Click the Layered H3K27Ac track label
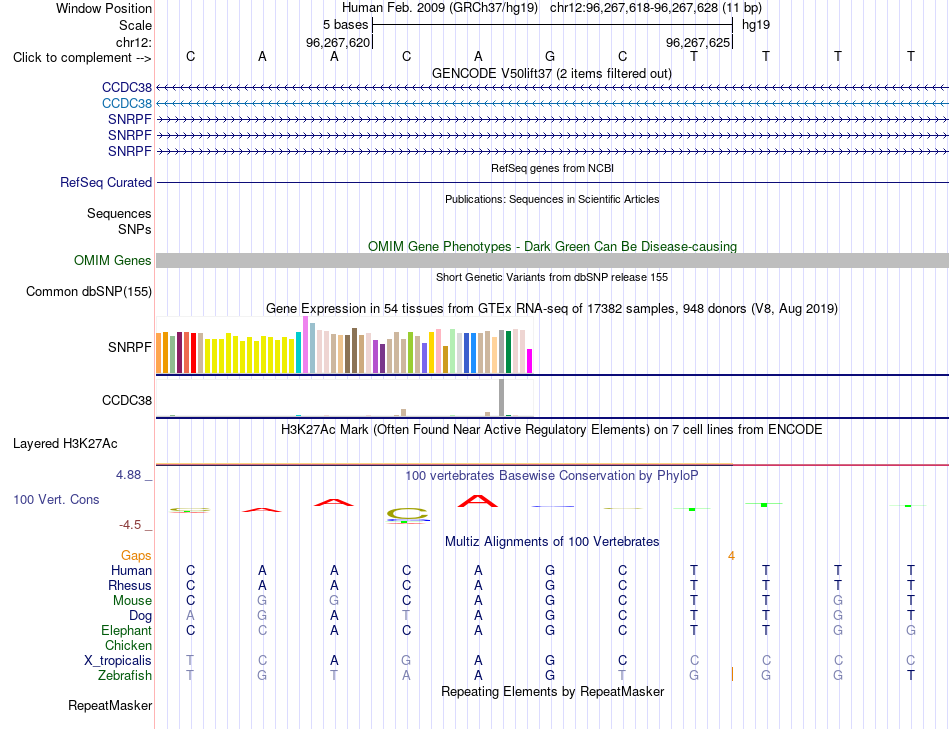 [65, 444]
